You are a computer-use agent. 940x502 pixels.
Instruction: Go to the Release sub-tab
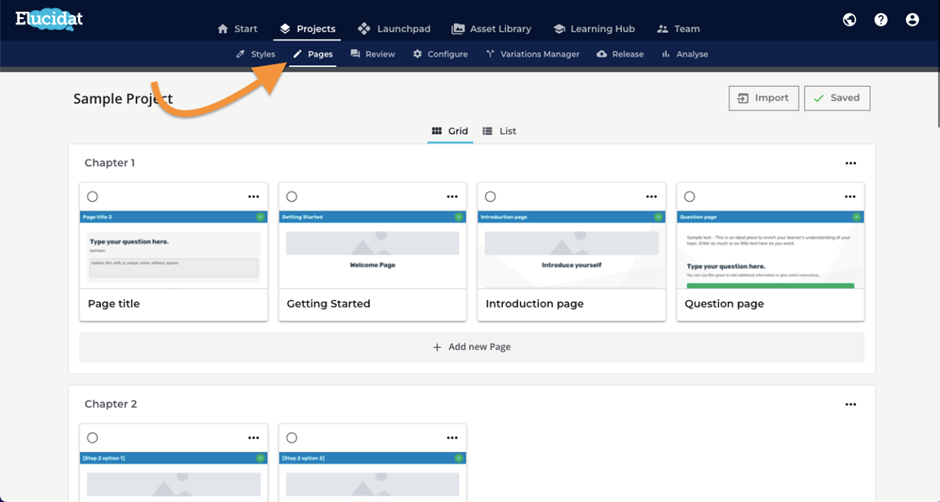[x=620, y=54]
